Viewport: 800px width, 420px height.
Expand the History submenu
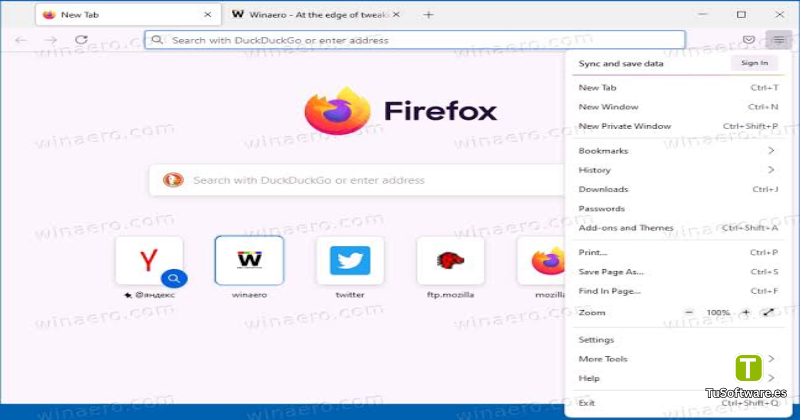point(677,170)
